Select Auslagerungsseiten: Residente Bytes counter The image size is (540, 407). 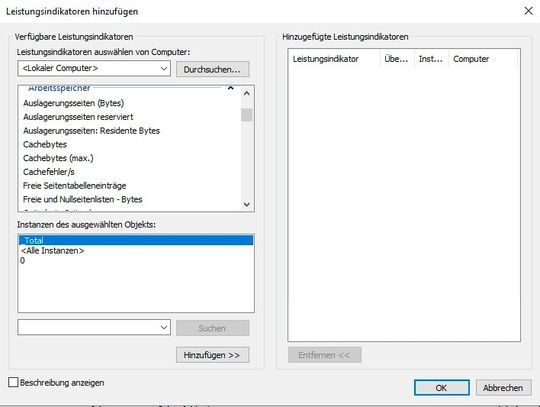91,131
